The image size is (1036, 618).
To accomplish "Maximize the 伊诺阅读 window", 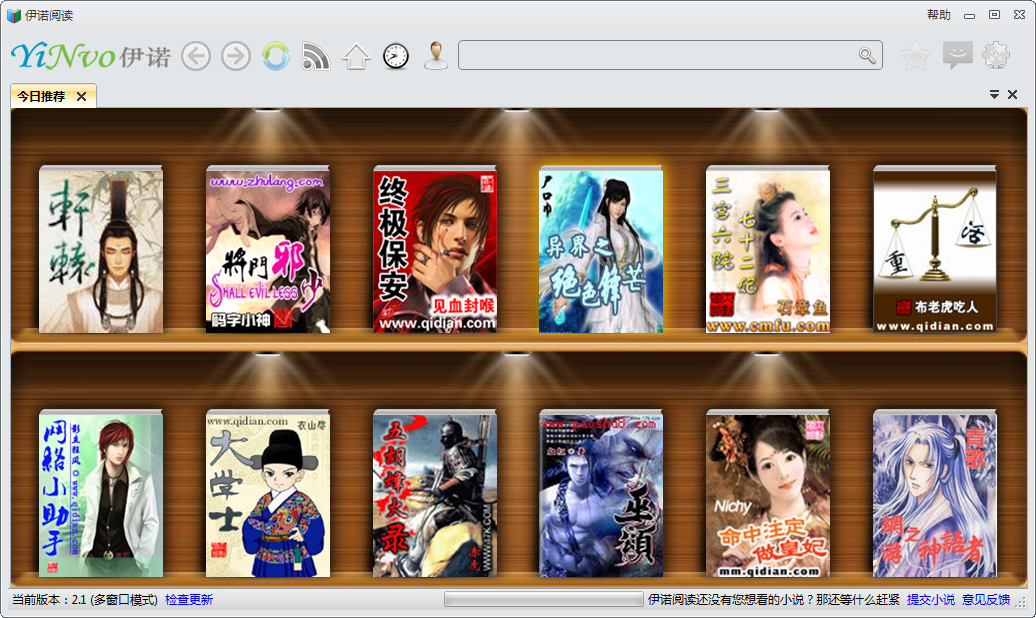I will click(x=994, y=15).
